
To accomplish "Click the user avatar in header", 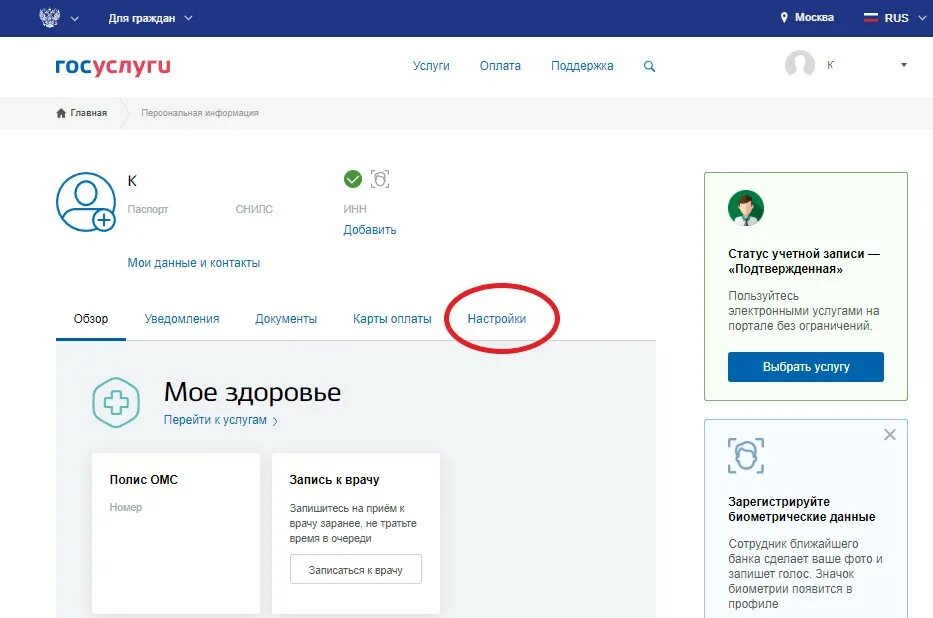I will click(800, 64).
